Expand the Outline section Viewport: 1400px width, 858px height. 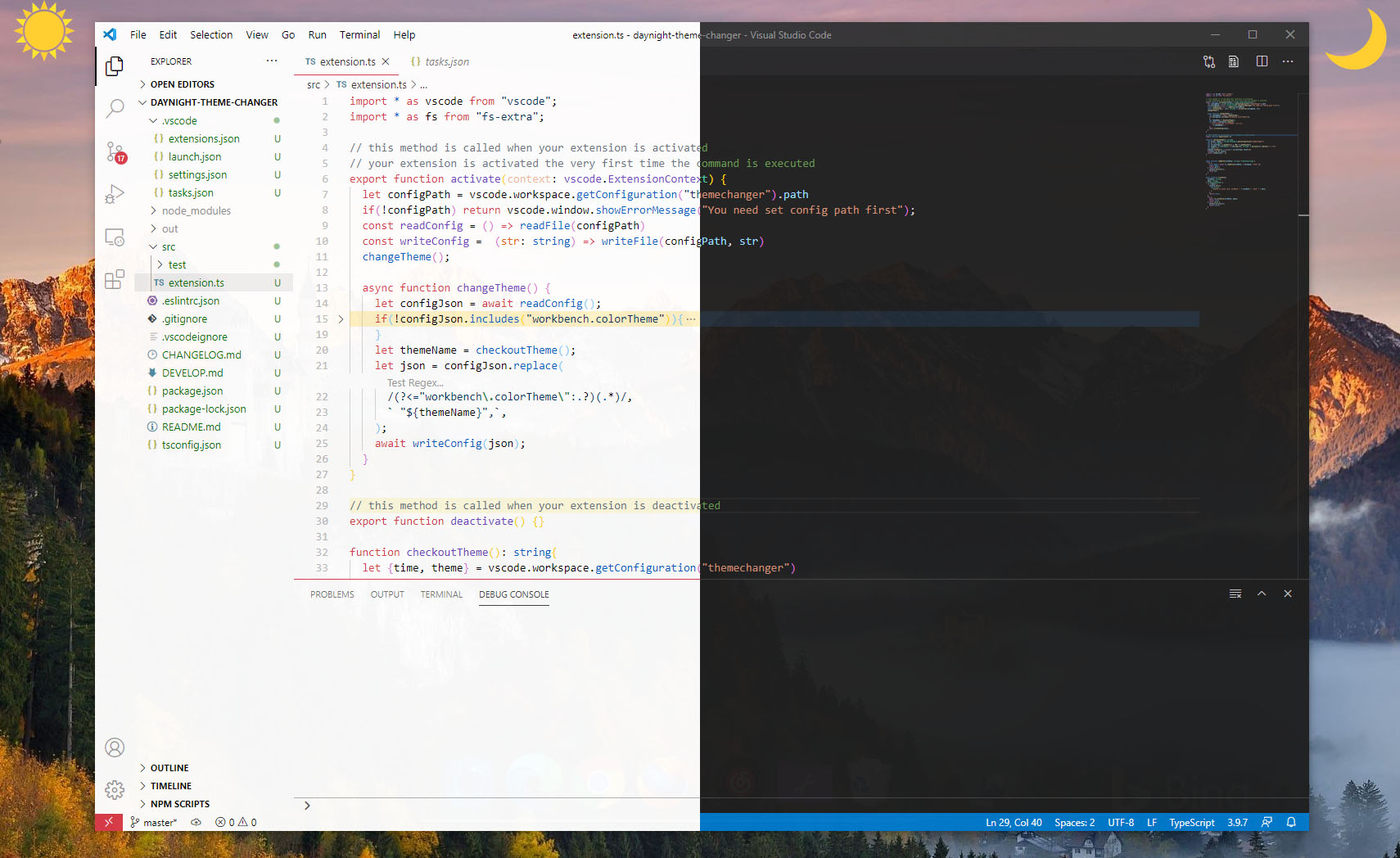[x=213, y=768]
